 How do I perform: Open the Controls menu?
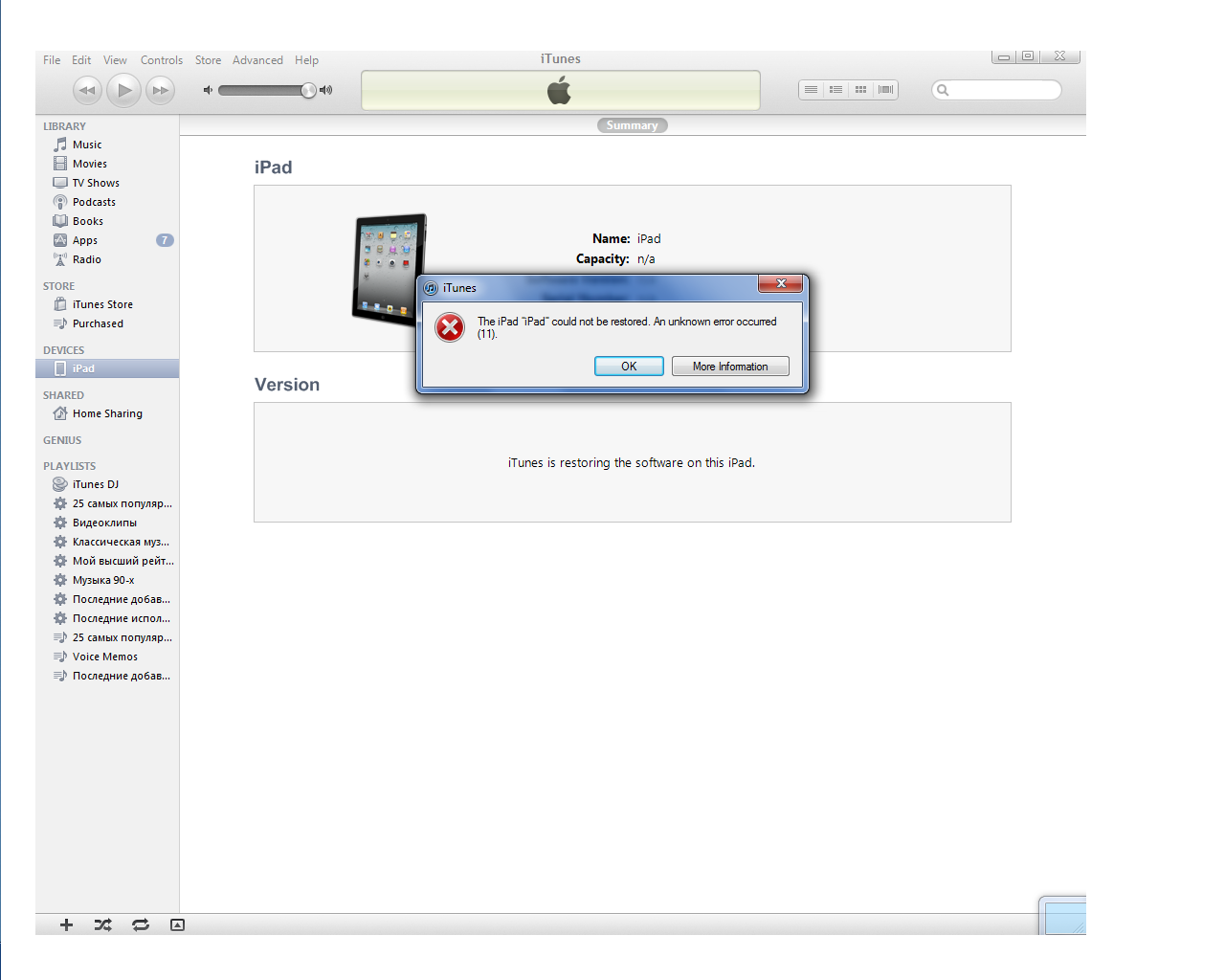pos(162,60)
